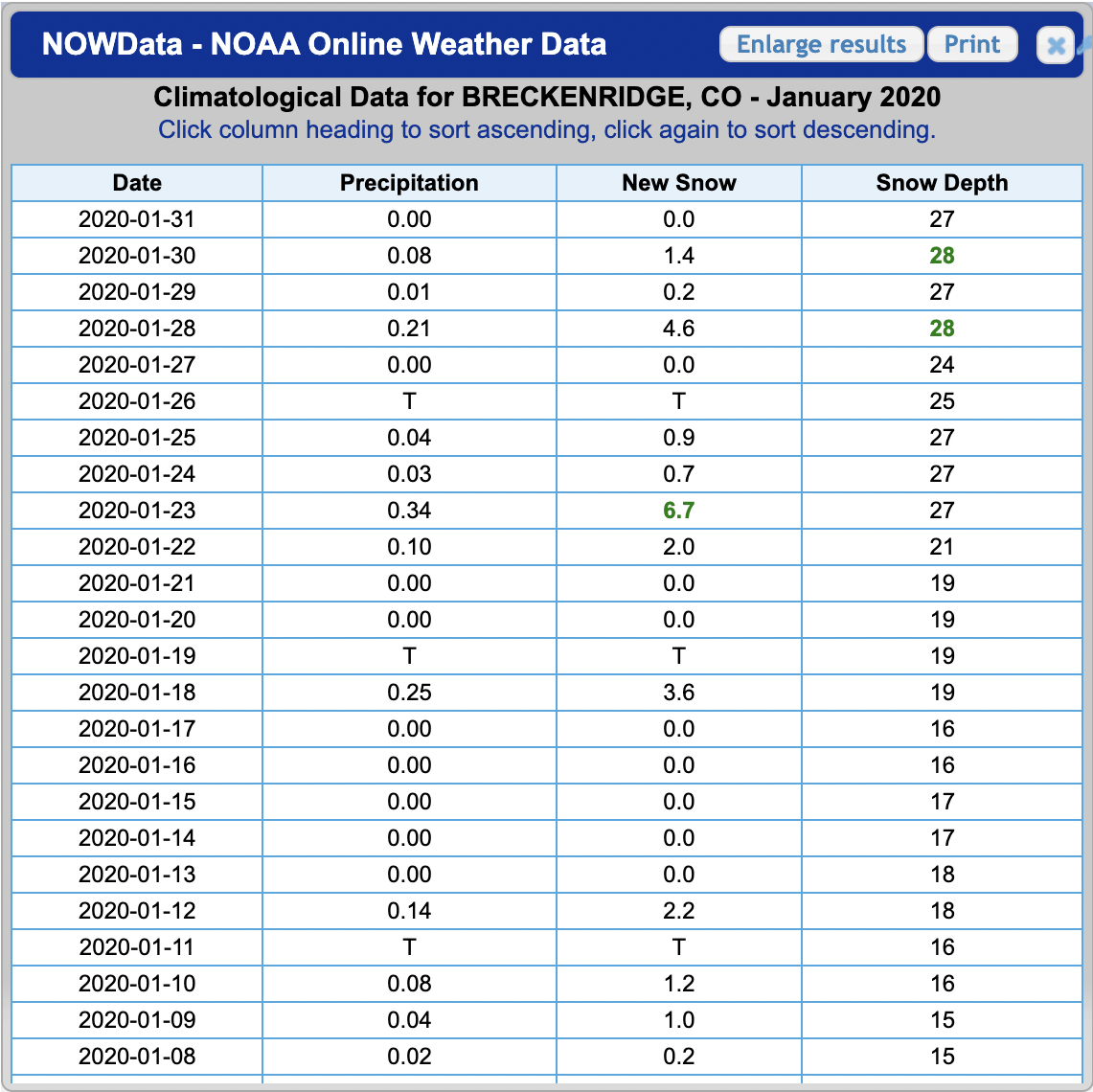The width and height of the screenshot is (1093, 1092).
Task: Click date 2020-01-17
Action: click(x=137, y=729)
